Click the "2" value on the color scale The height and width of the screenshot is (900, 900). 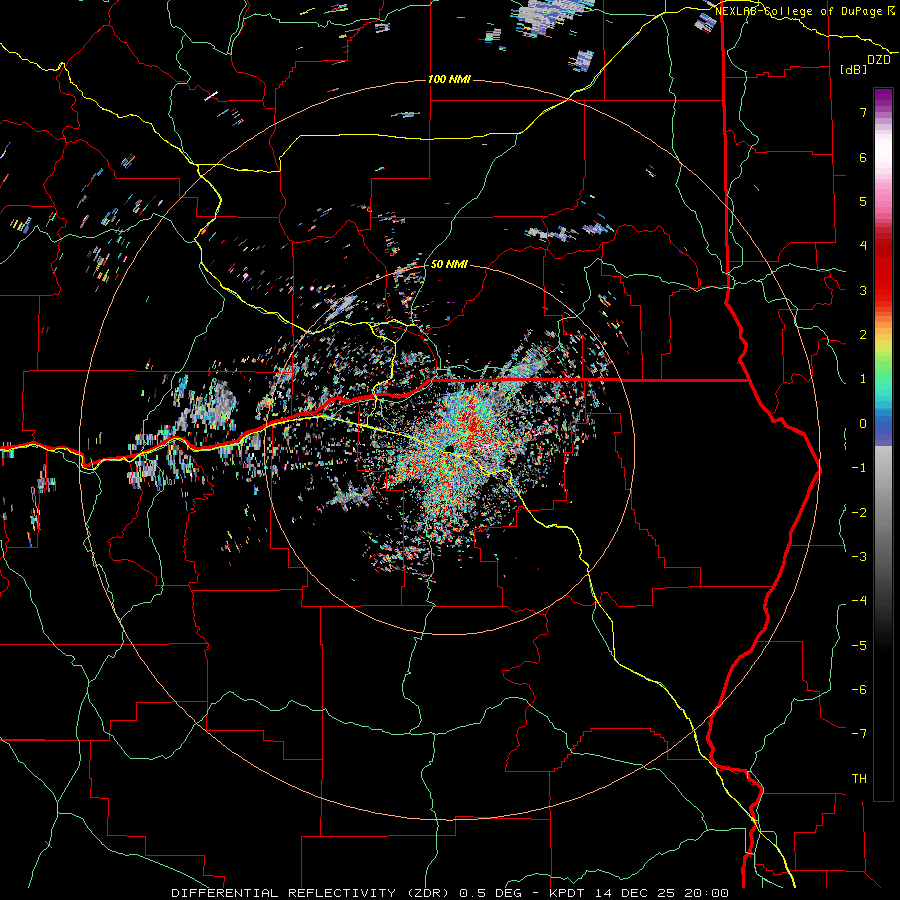click(863, 335)
